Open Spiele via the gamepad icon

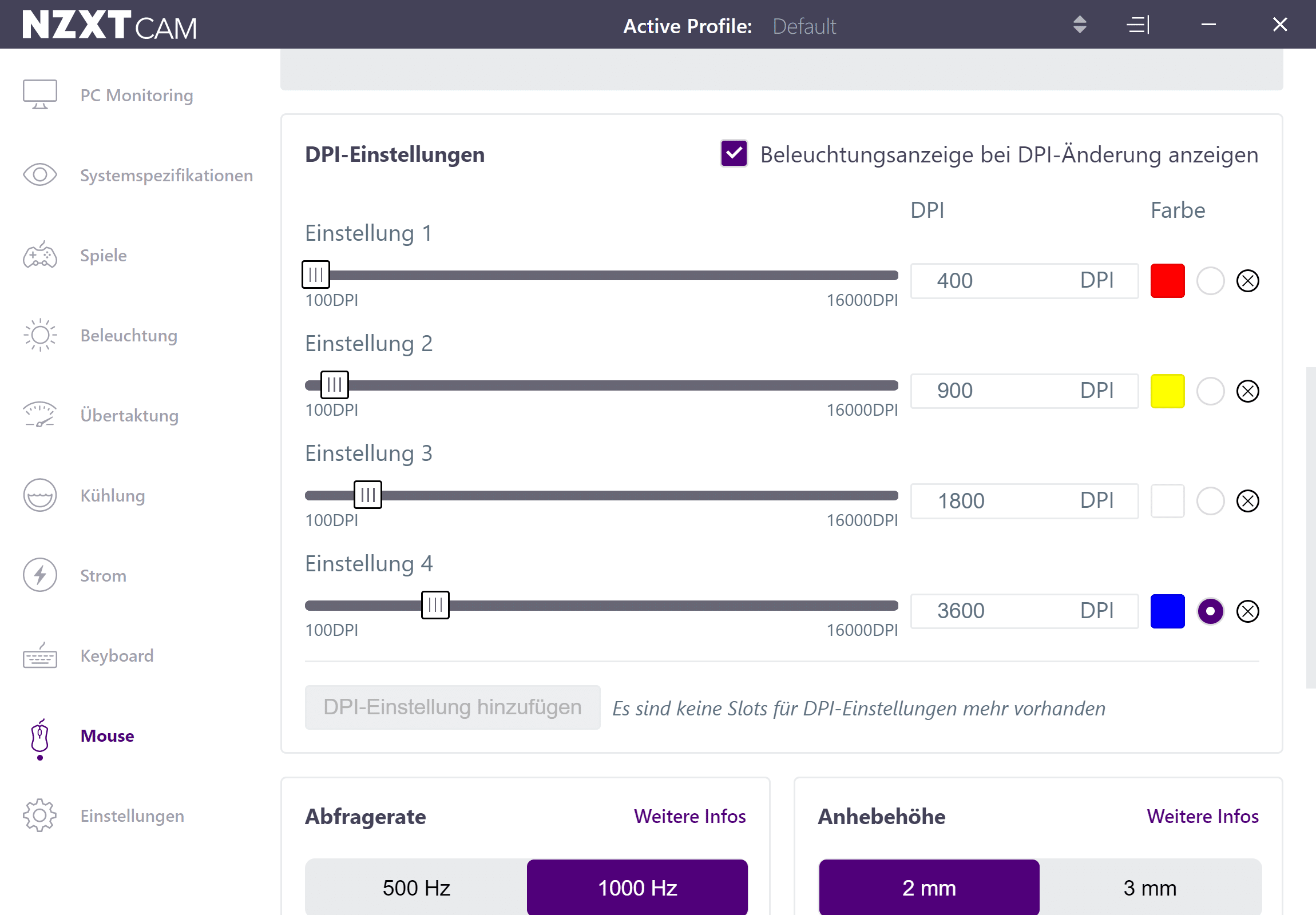point(39,256)
